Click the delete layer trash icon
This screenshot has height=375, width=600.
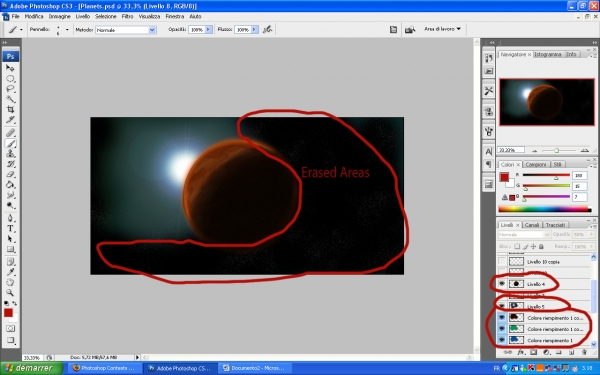pyautogui.click(x=584, y=352)
